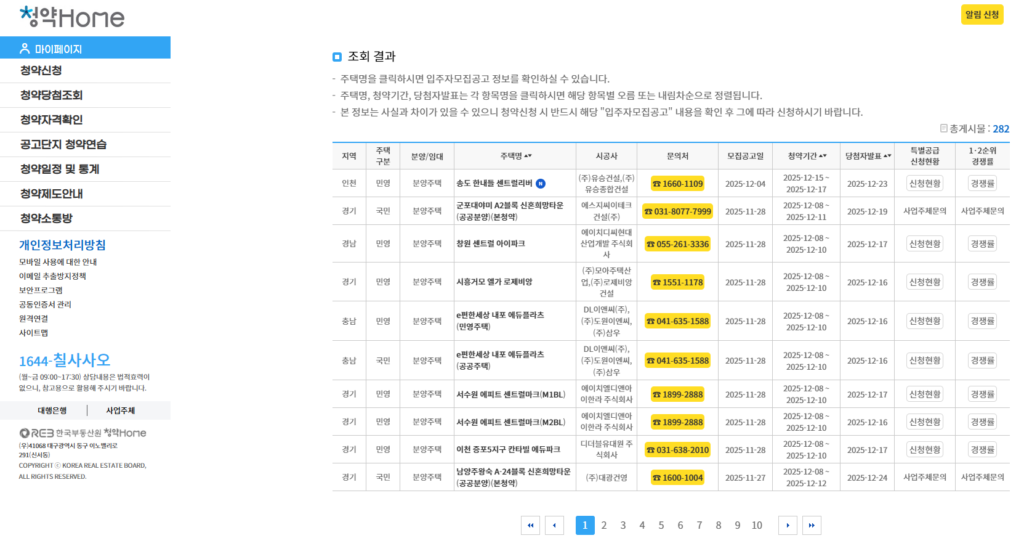Open 서수원 에피트 센트럴마크(M2BL) listing

[511, 422]
